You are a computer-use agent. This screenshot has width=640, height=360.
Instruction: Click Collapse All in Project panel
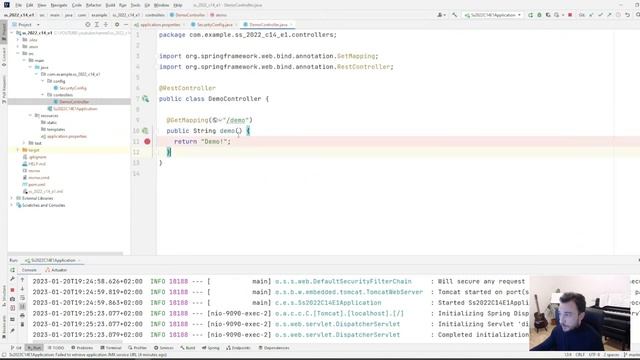(106, 25)
